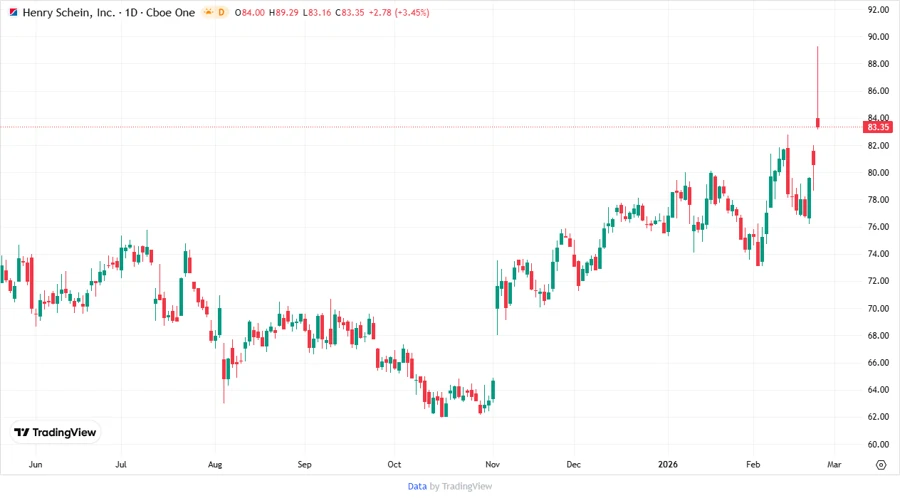
Task: Click the Mar time axis label
Action: (x=834, y=464)
